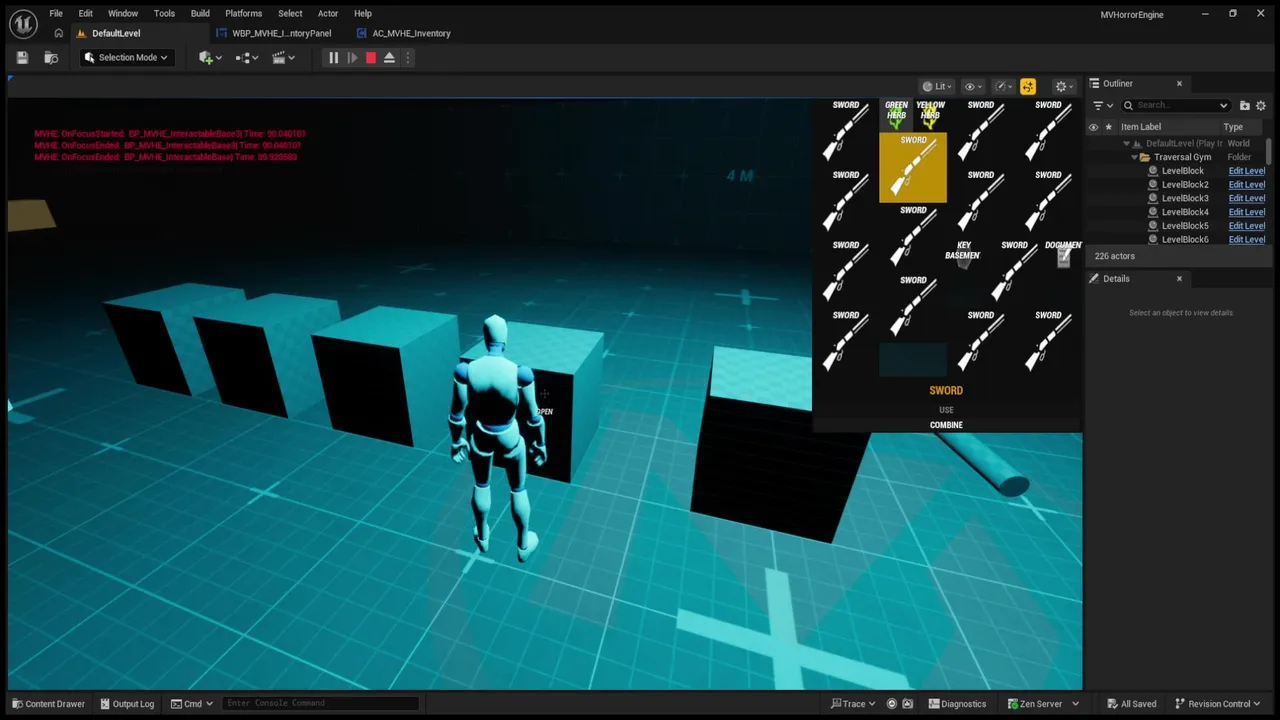Click the trace snapshot camera icon
The height and width of the screenshot is (720, 1280).
point(908,704)
